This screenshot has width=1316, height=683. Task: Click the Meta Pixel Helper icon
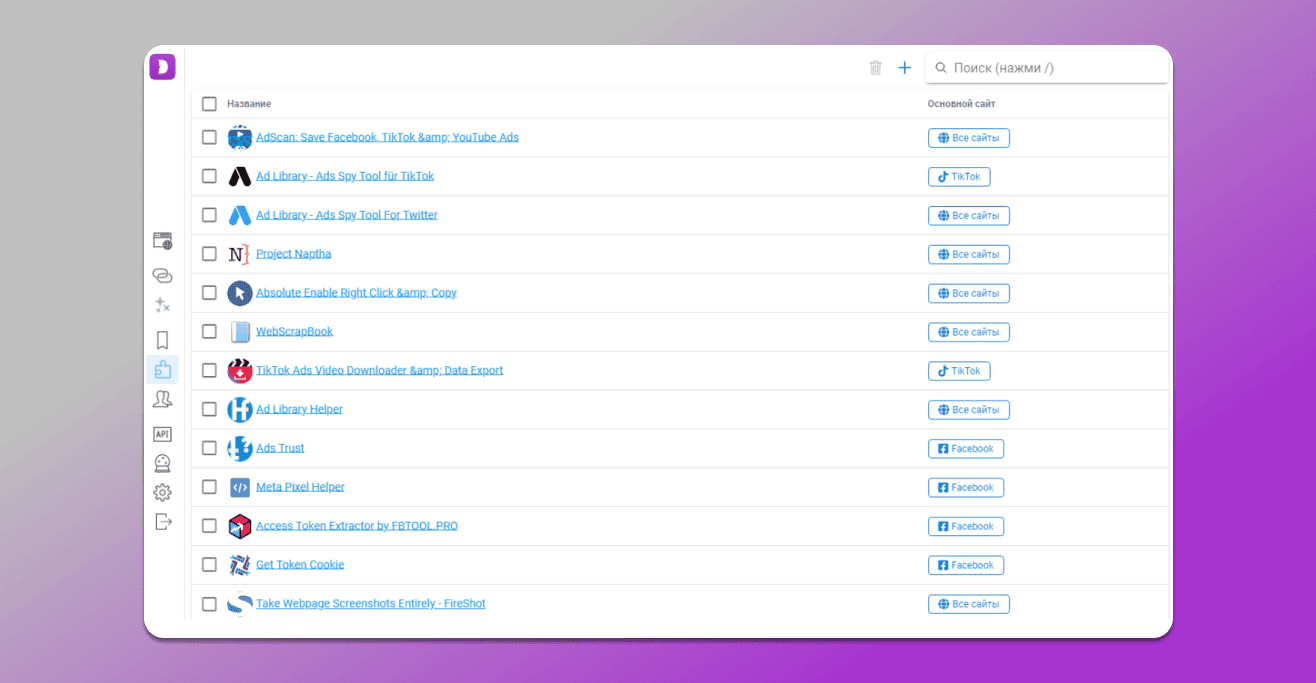coord(239,487)
